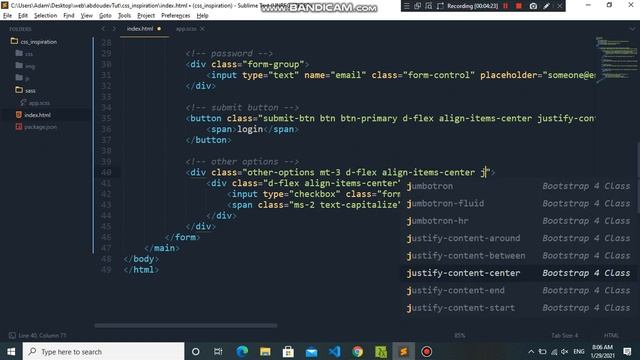Image resolution: width=640 pixels, height=360 pixels.
Task: Open the View menu
Action: click(x=87, y=16)
